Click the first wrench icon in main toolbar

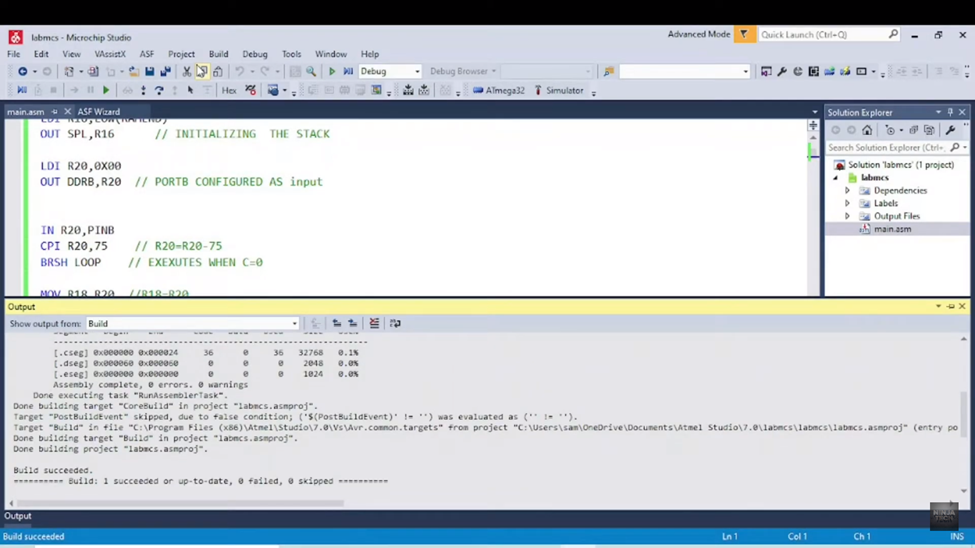point(782,72)
